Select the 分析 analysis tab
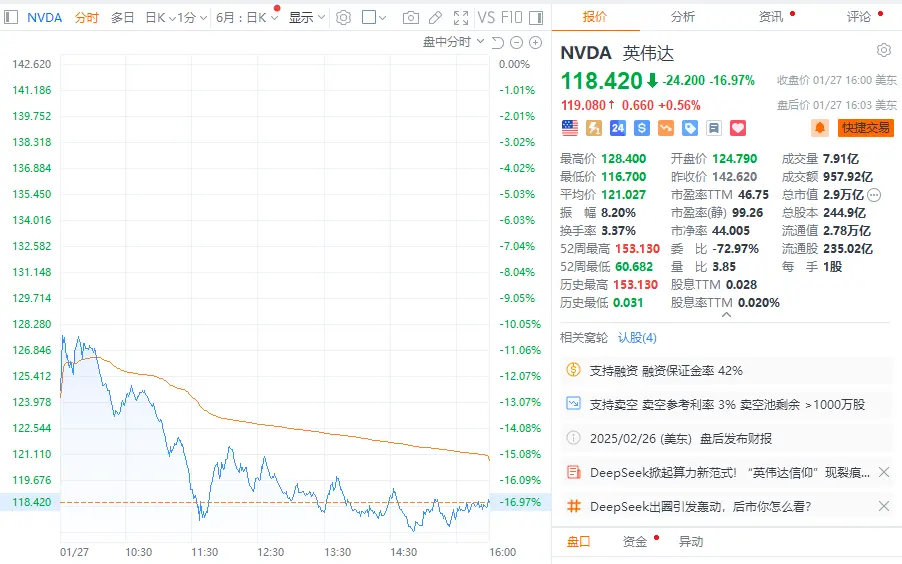The height and width of the screenshot is (564, 902). [683, 17]
